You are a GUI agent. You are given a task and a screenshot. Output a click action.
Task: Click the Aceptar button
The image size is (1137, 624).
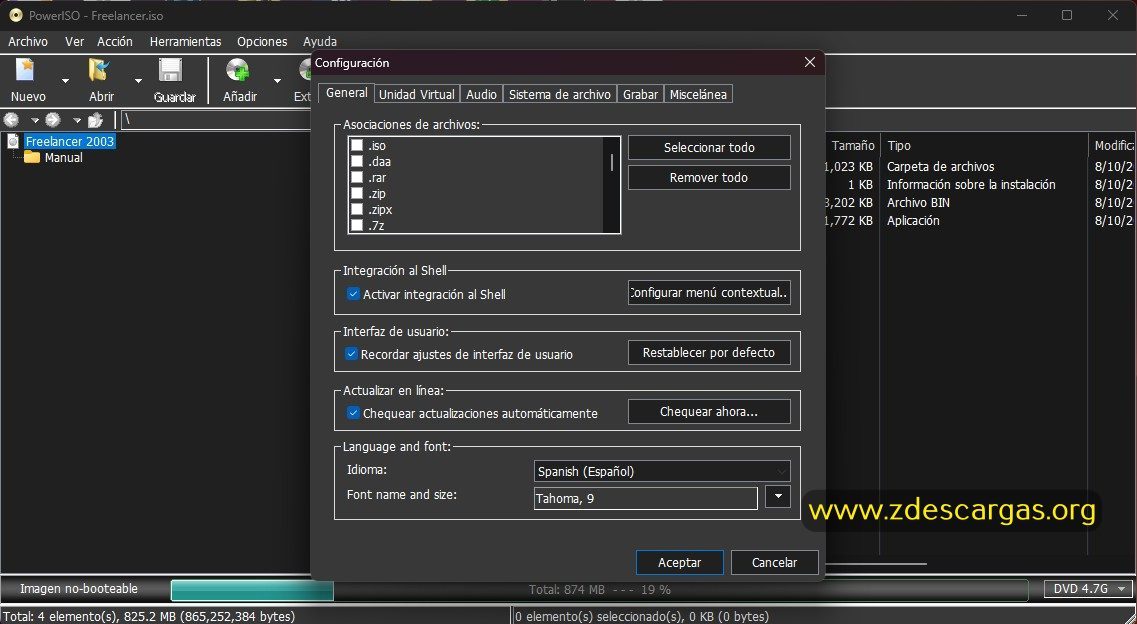(679, 562)
